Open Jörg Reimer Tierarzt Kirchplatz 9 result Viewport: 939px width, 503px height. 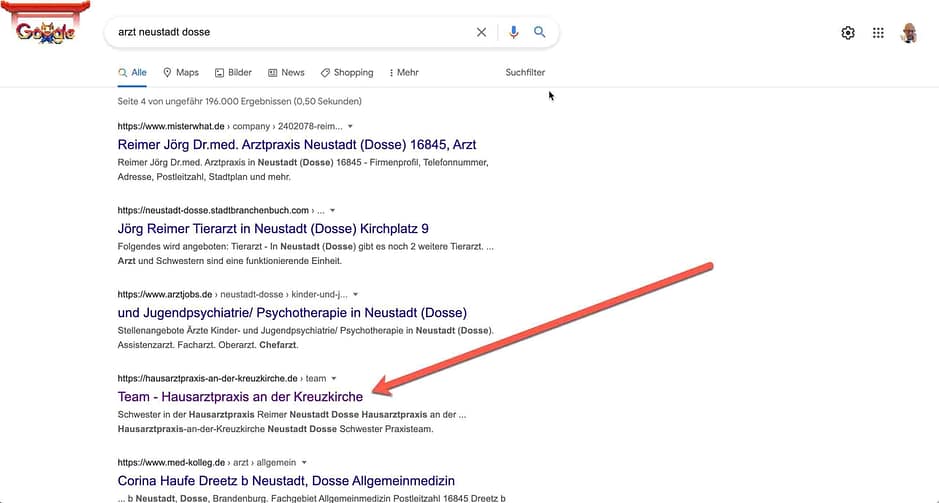273,229
